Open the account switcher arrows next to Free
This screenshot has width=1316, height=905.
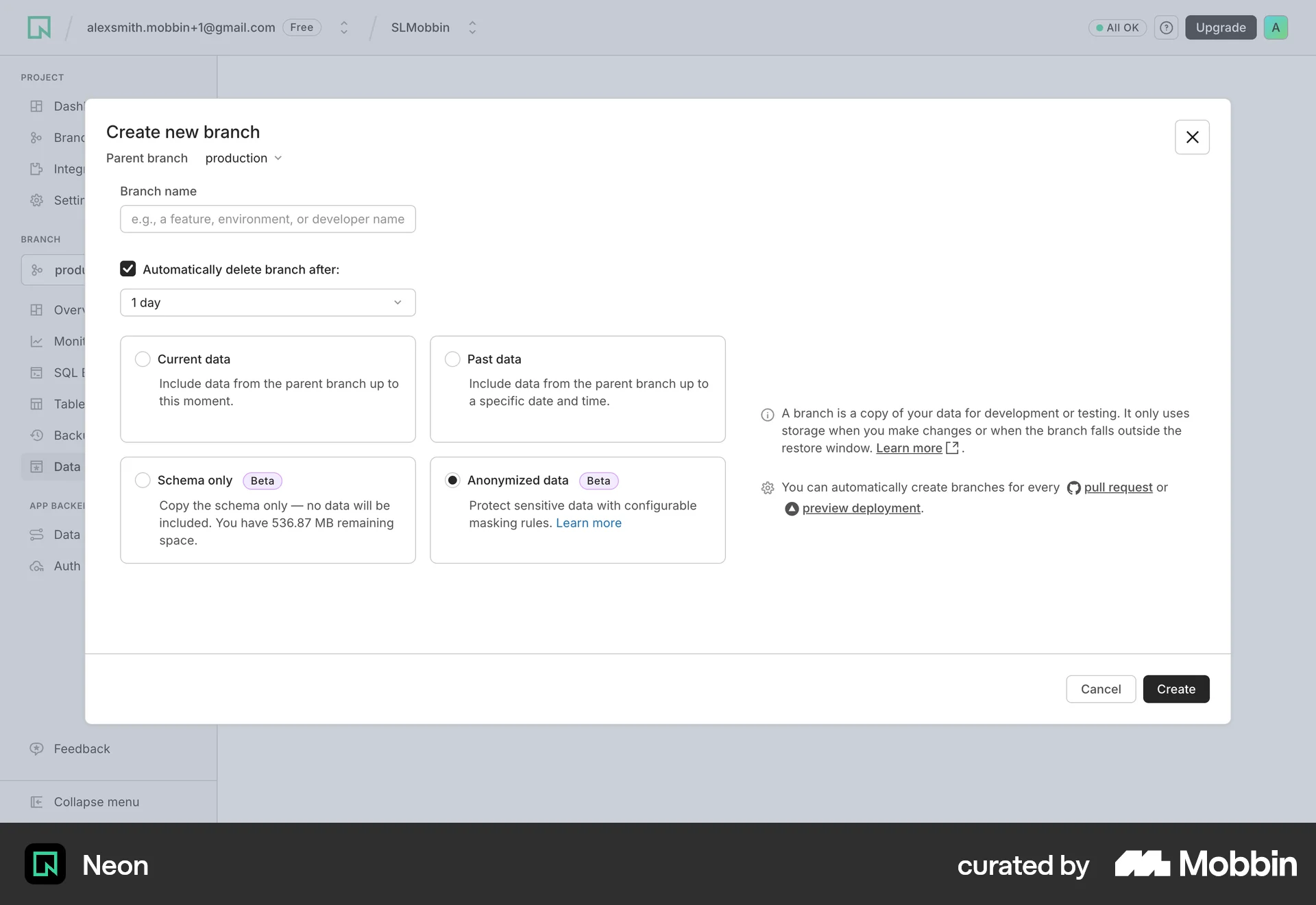(x=344, y=27)
